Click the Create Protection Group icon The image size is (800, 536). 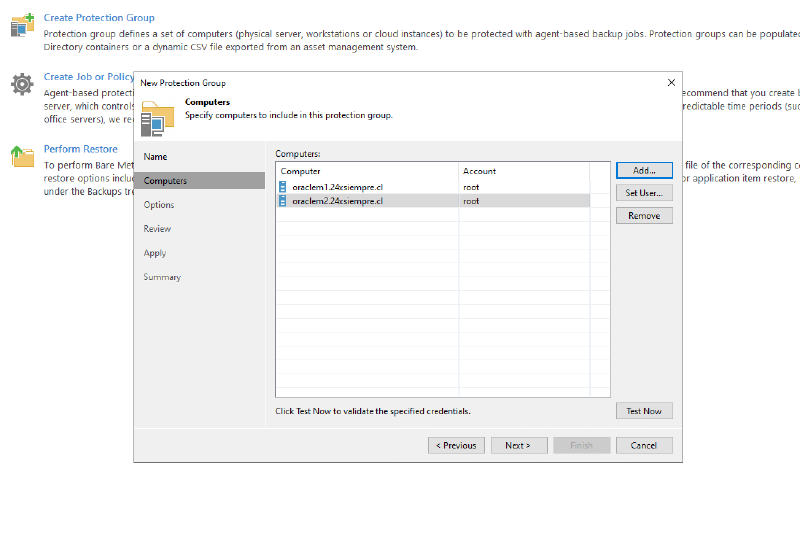(22, 25)
